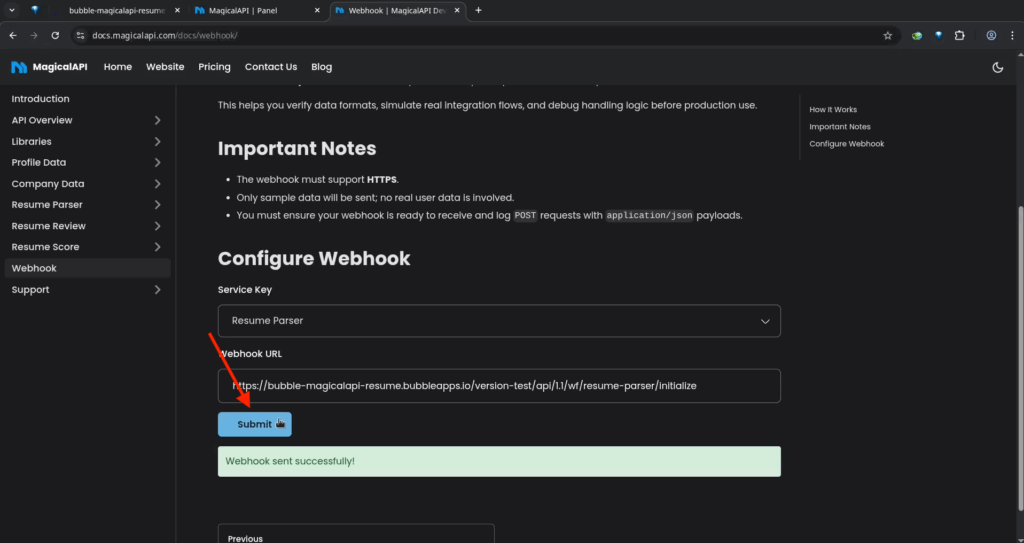Switch to bubble-magicalapi-resume tab

(116, 10)
